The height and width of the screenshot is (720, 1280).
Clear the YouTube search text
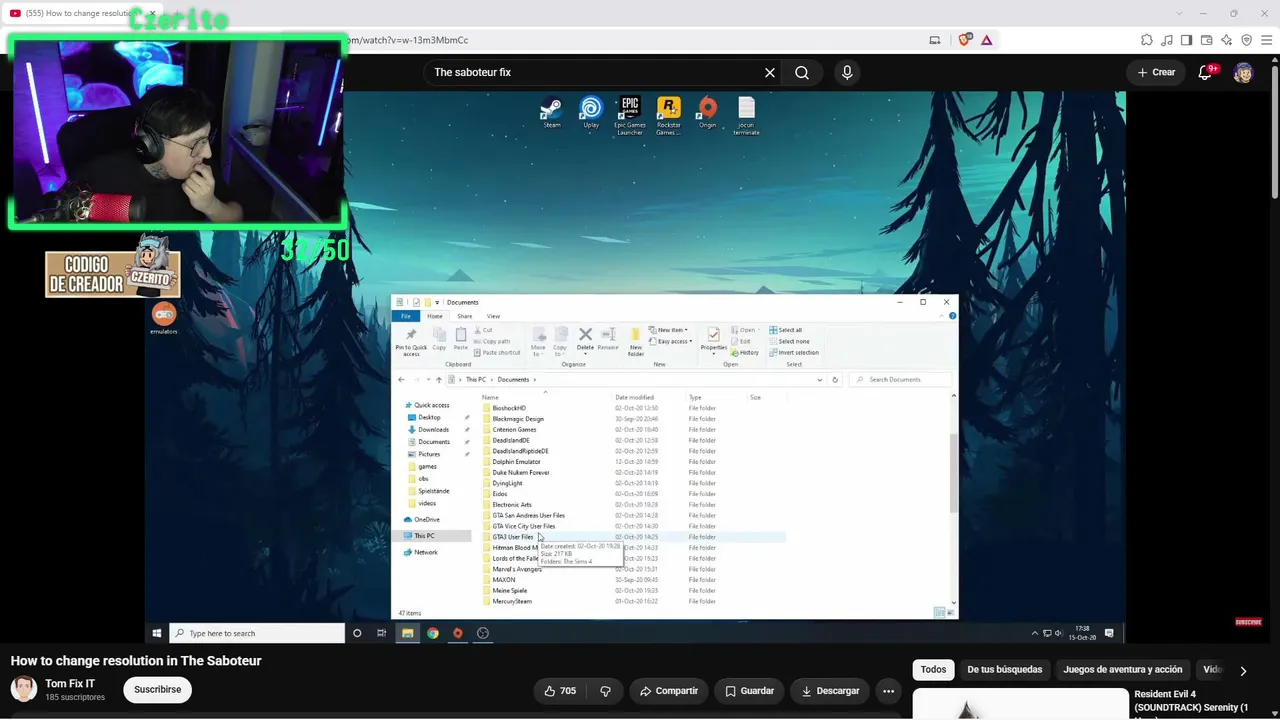click(x=770, y=72)
